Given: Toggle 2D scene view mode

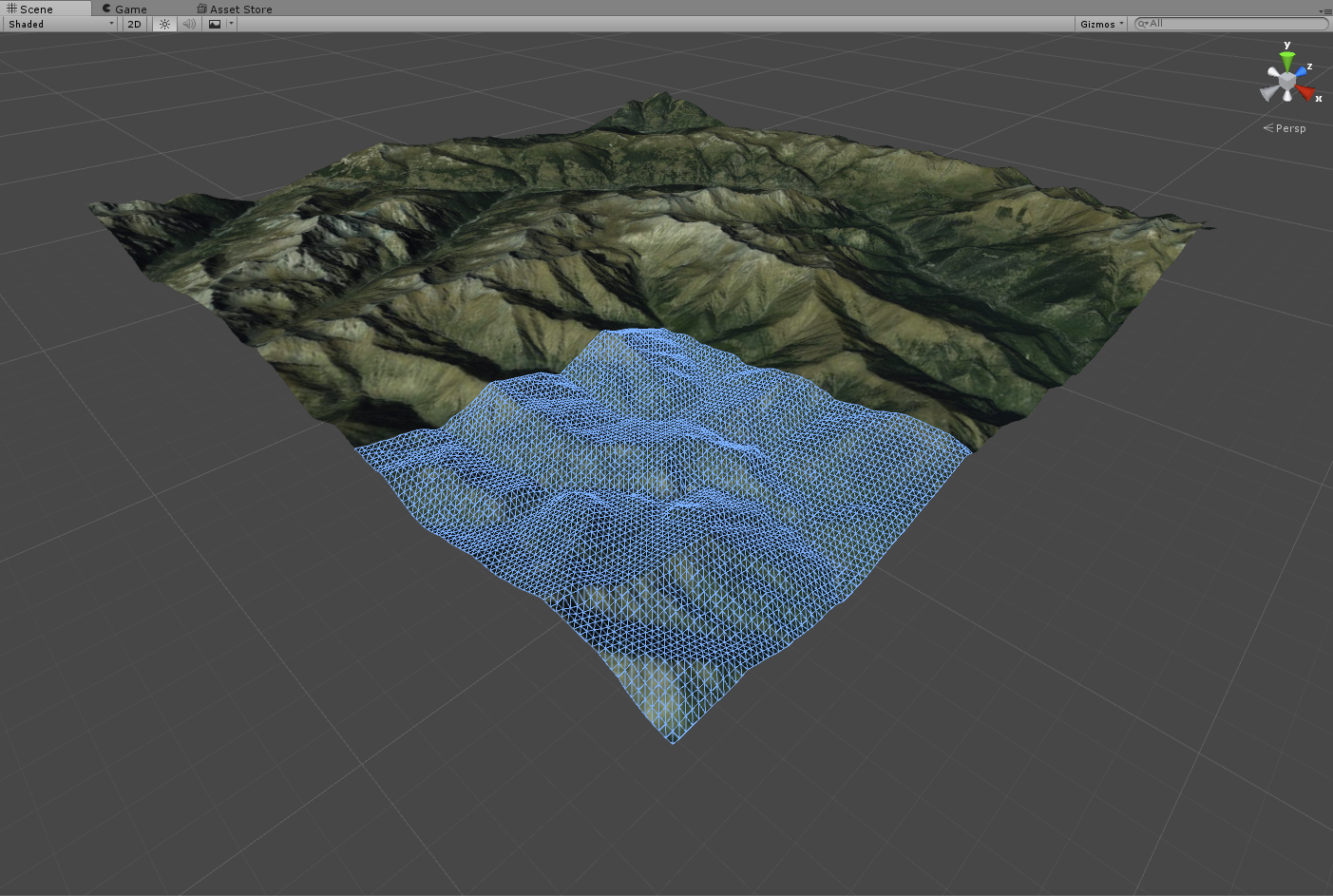Looking at the screenshot, I should (134, 24).
